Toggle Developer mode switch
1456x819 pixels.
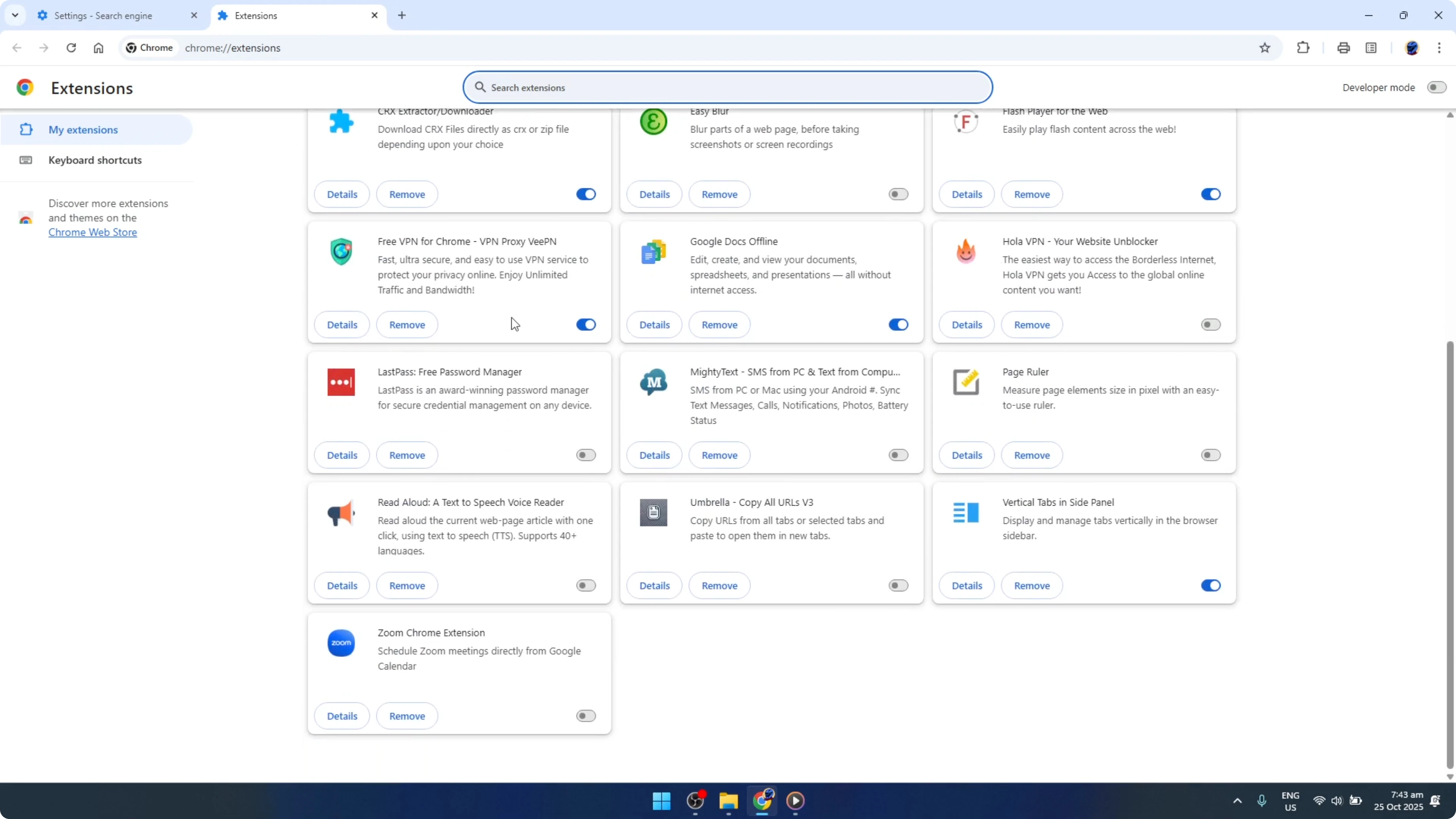(x=1436, y=87)
